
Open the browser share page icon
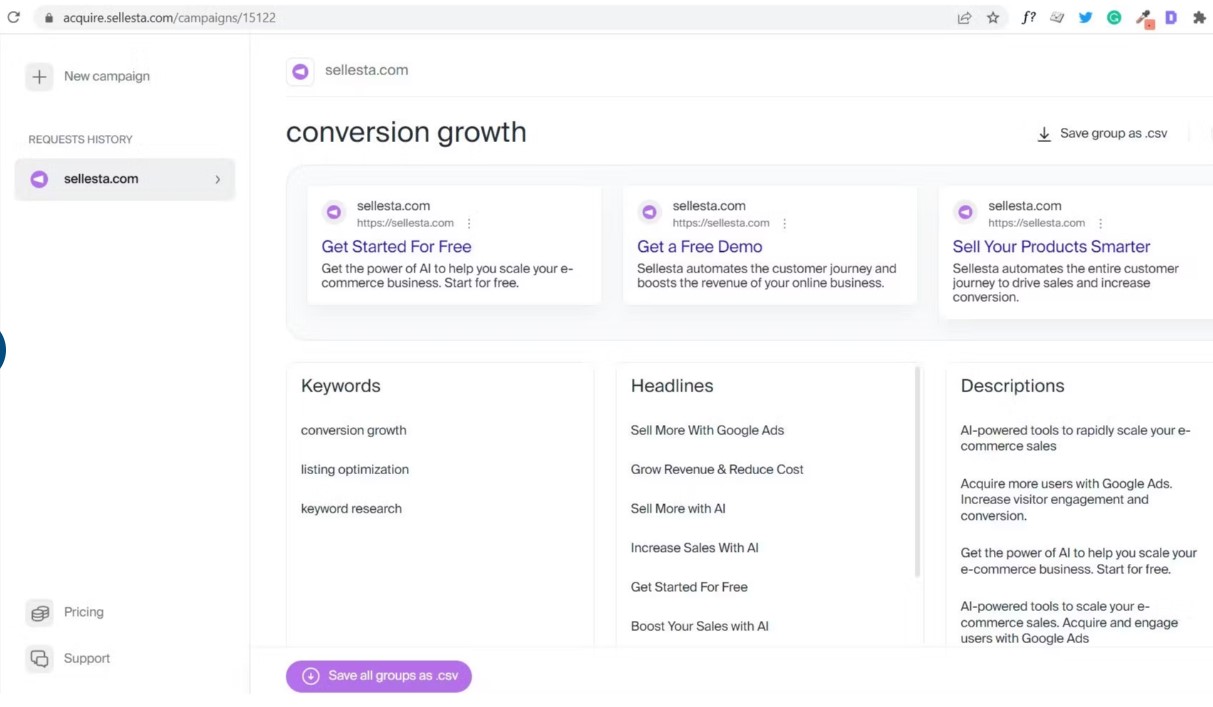click(964, 17)
